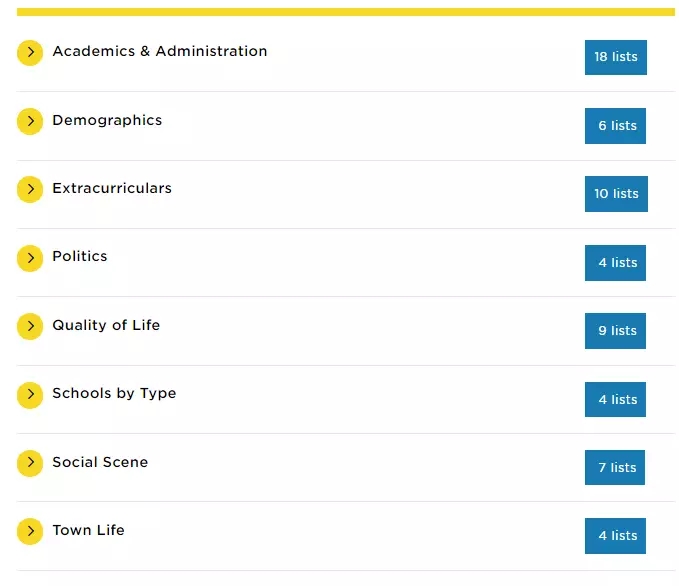
Task: Expand the Demographics section chevron
Action: click(x=30, y=121)
